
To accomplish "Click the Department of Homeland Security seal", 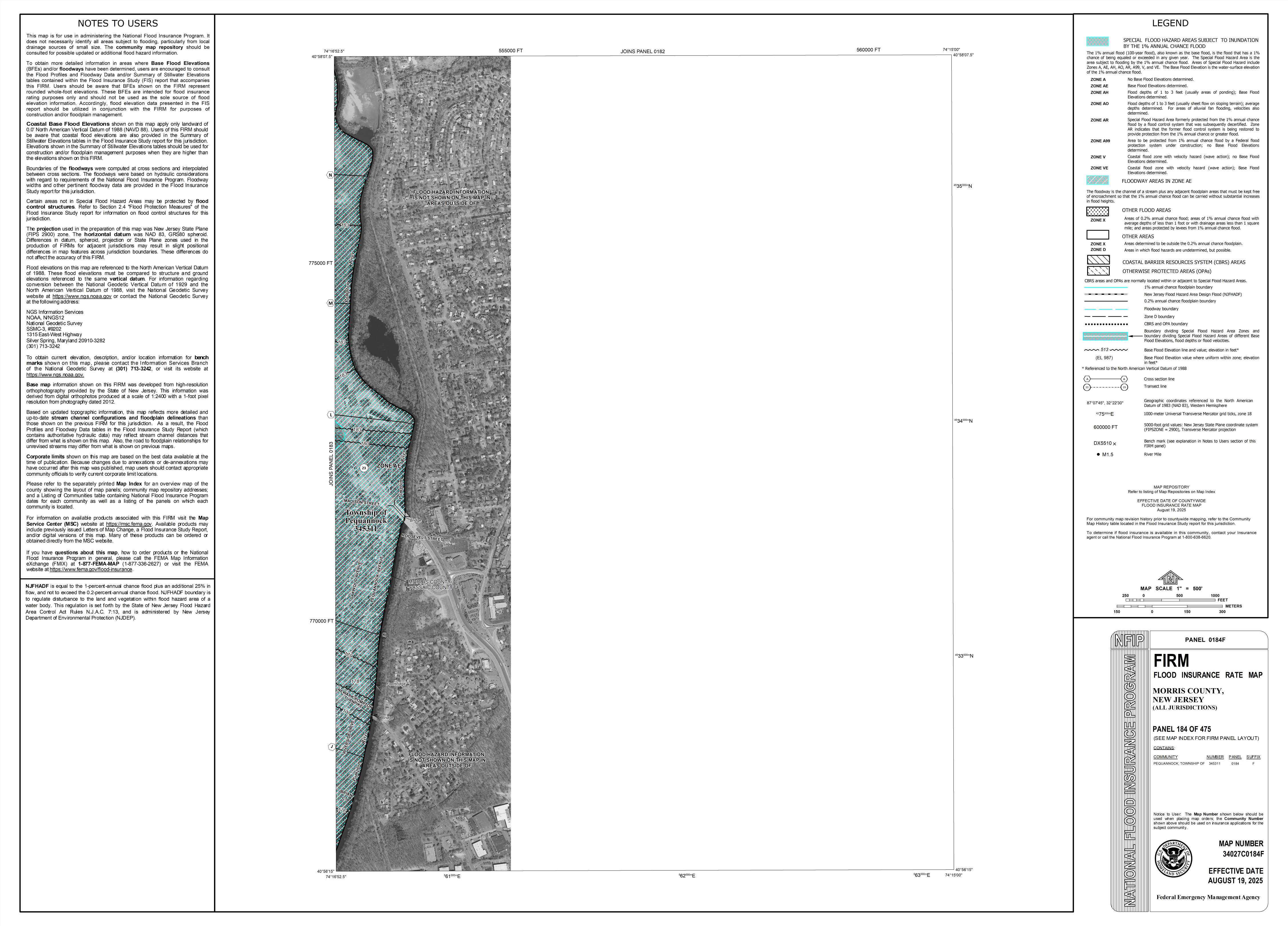I will [1173, 858].
